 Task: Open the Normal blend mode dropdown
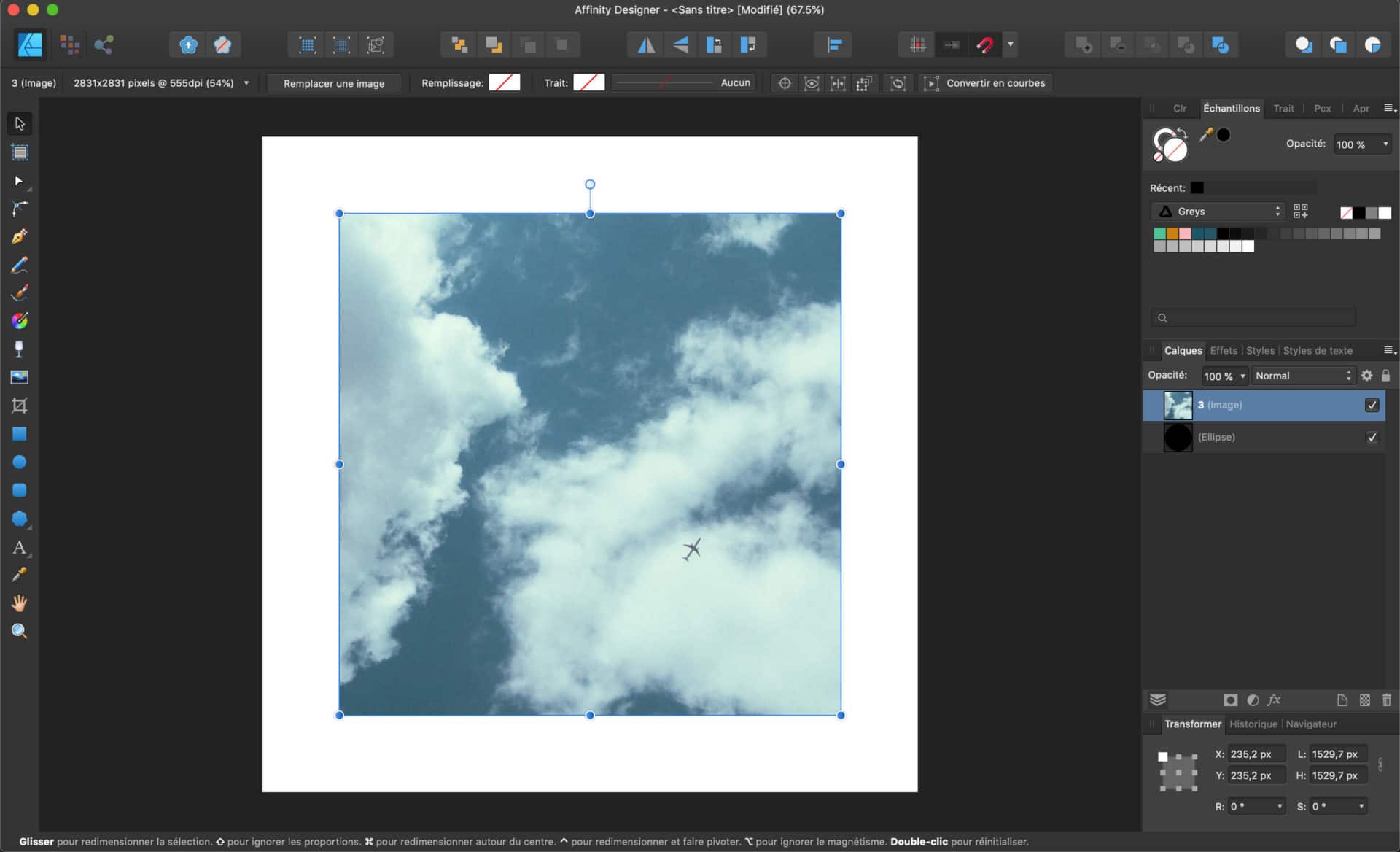point(1303,376)
